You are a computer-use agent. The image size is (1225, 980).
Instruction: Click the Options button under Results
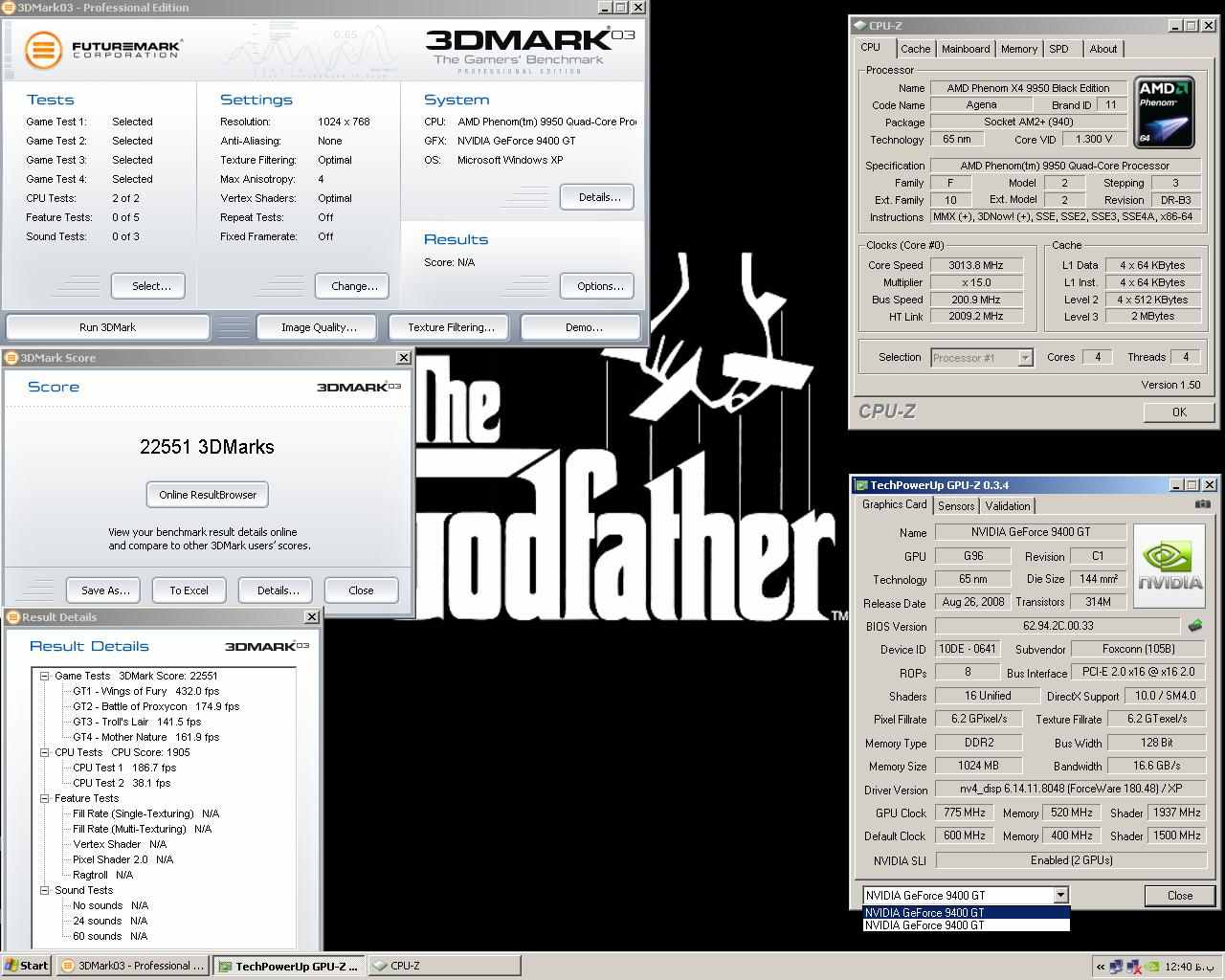pyautogui.click(x=599, y=286)
